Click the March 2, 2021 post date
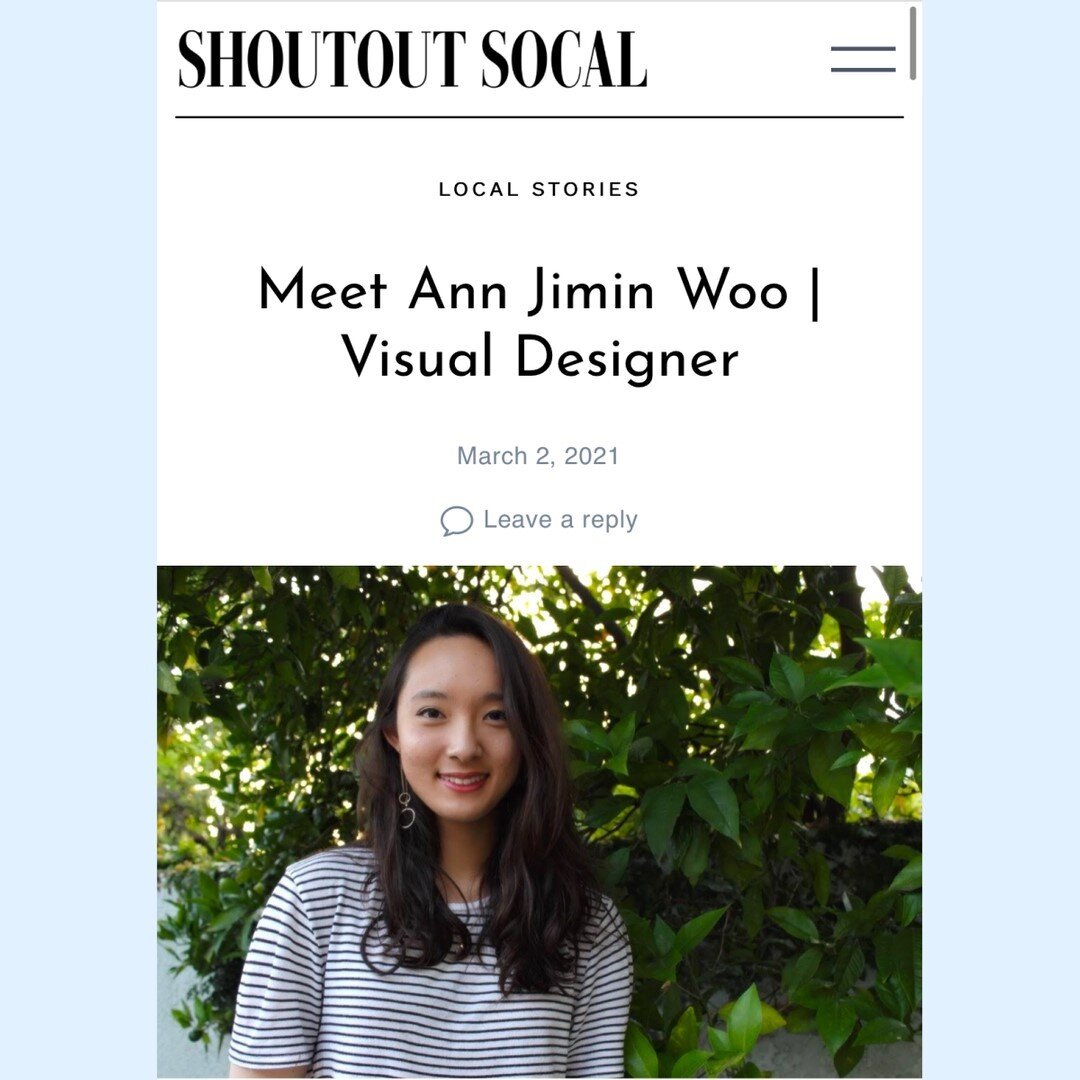 pos(539,456)
